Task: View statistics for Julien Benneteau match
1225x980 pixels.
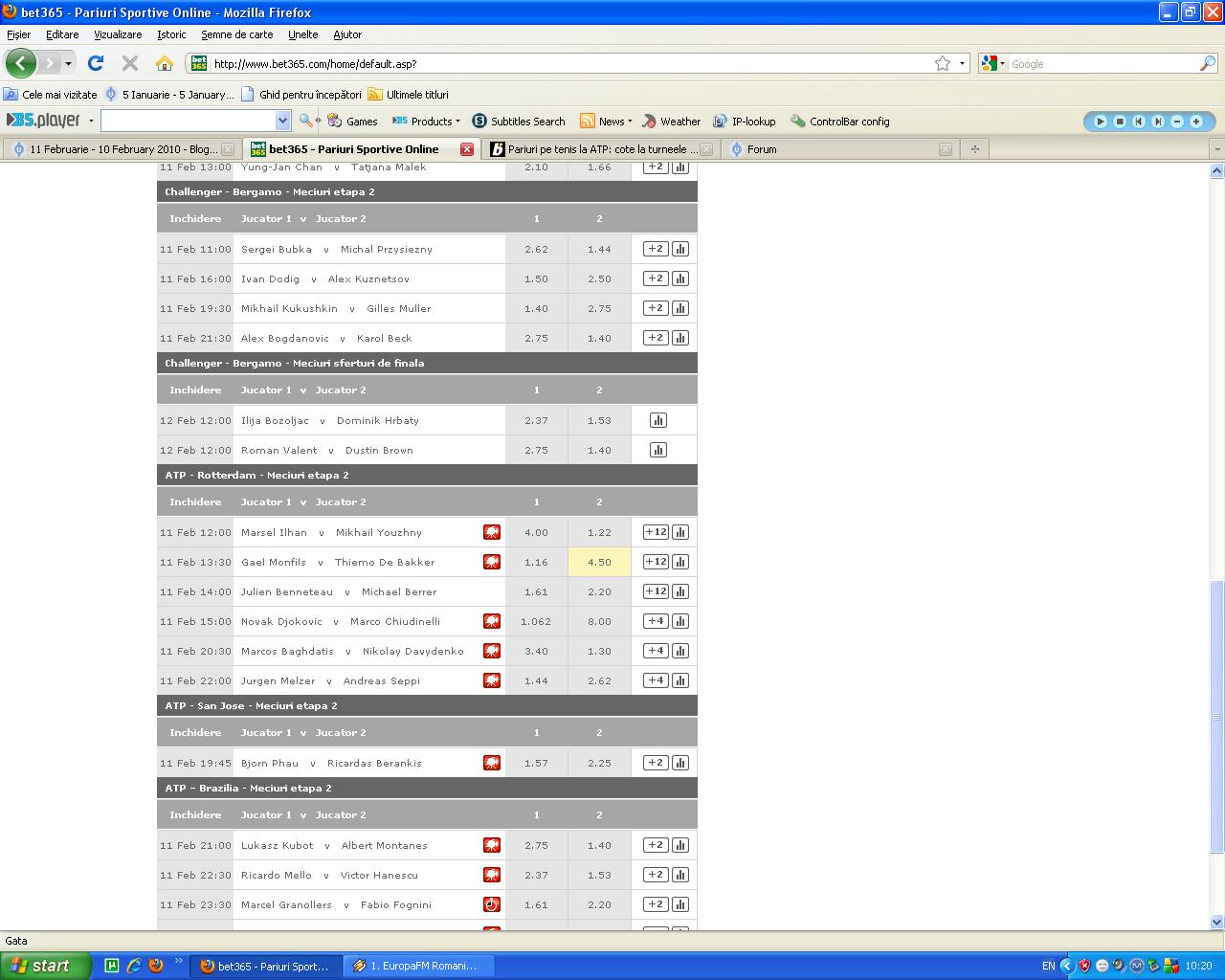Action: [x=680, y=591]
